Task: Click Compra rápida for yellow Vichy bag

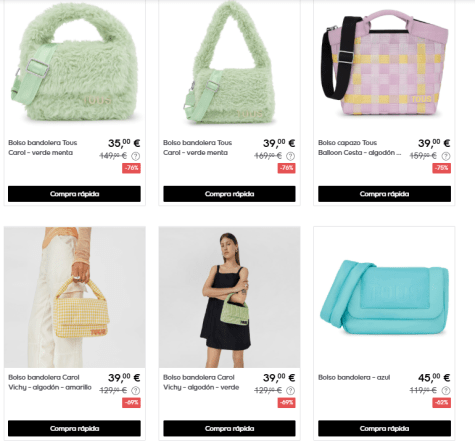Action: pos(74,428)
